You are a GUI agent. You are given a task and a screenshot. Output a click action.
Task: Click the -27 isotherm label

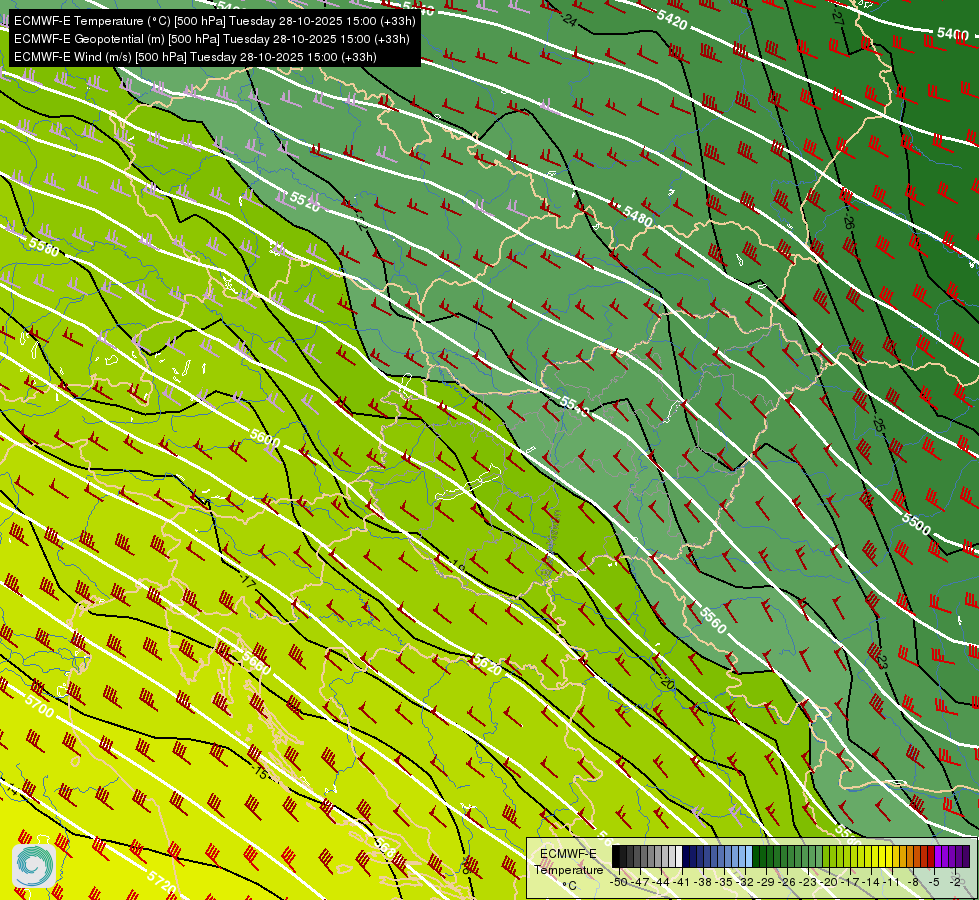pyautogui.click(x=838, y=16)
